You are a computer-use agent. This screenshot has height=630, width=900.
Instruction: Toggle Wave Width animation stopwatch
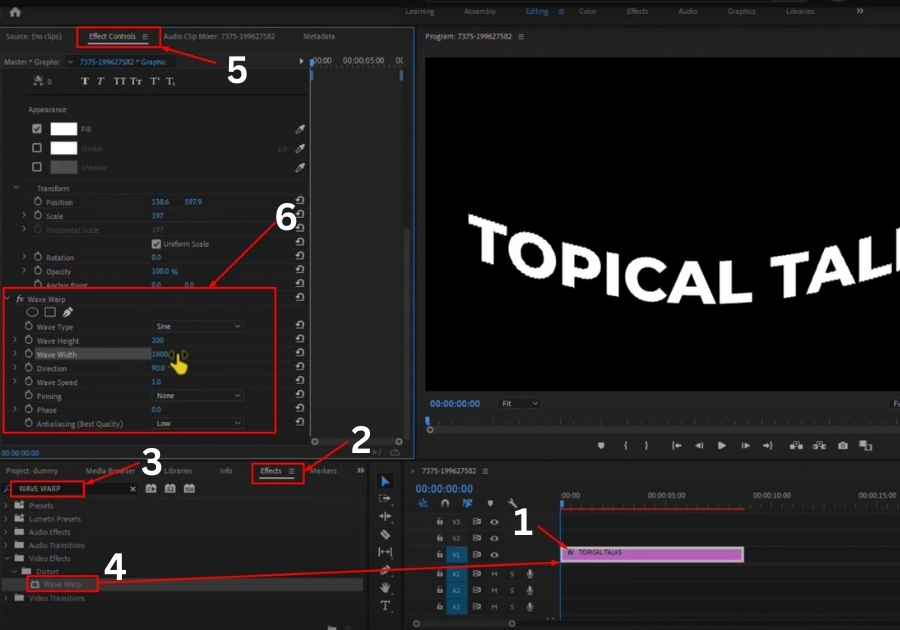click(29, 354)
